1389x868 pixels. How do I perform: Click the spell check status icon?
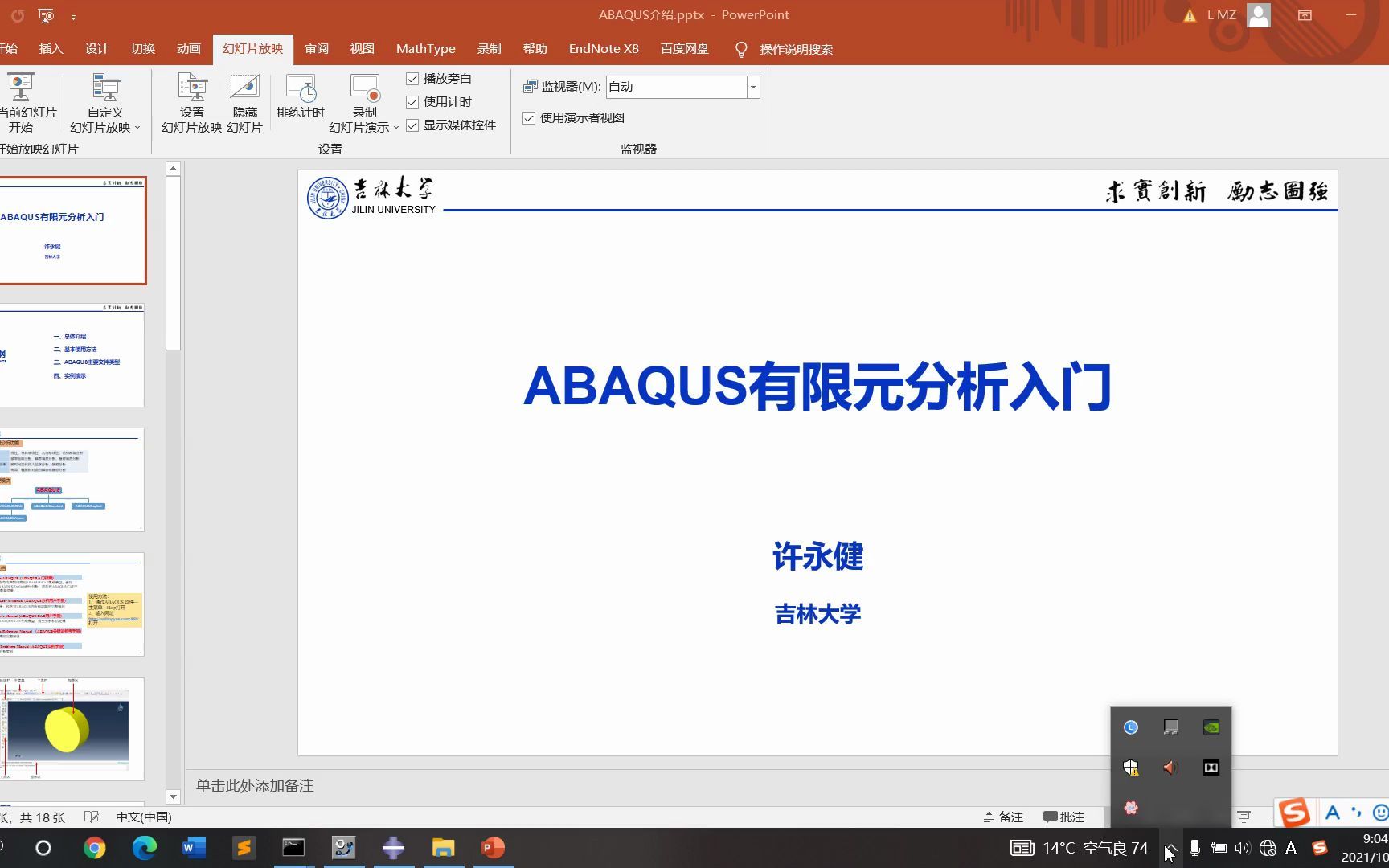[x=92, y=817]
